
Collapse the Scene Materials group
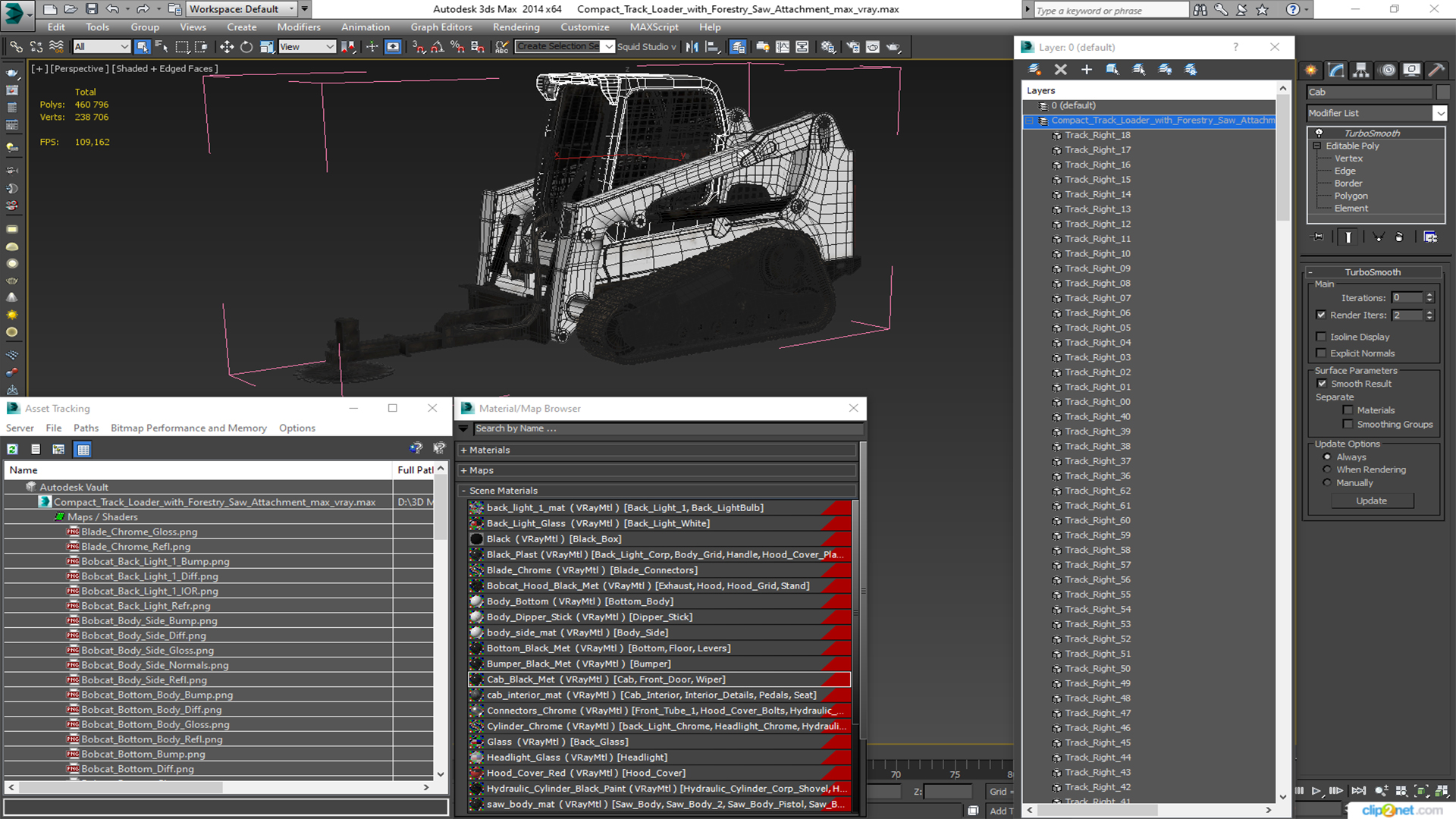(463, 491)
